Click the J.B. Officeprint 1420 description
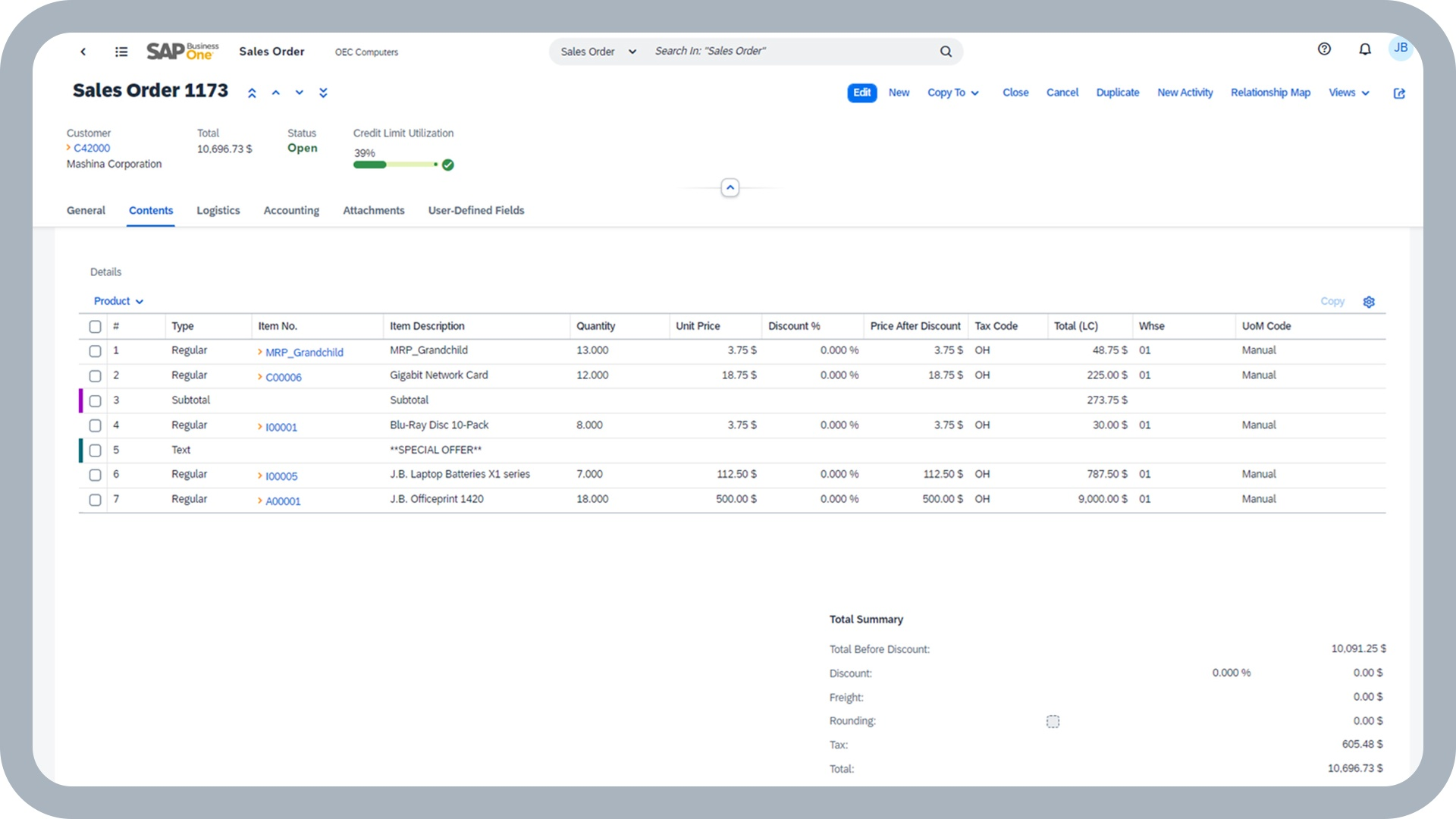The height and width of the screenshot is (819, 1456). pyautogui.click(x=437, y=499)
